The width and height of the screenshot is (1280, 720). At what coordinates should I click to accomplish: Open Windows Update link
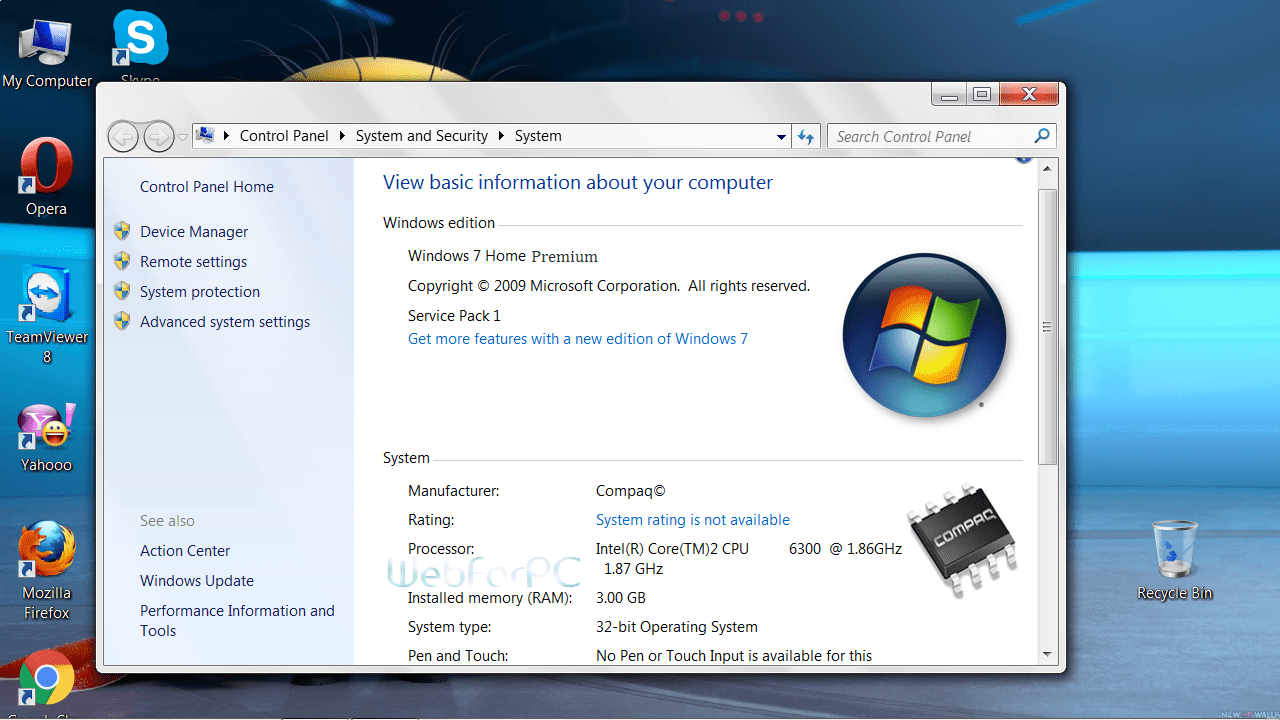point(197,581)
